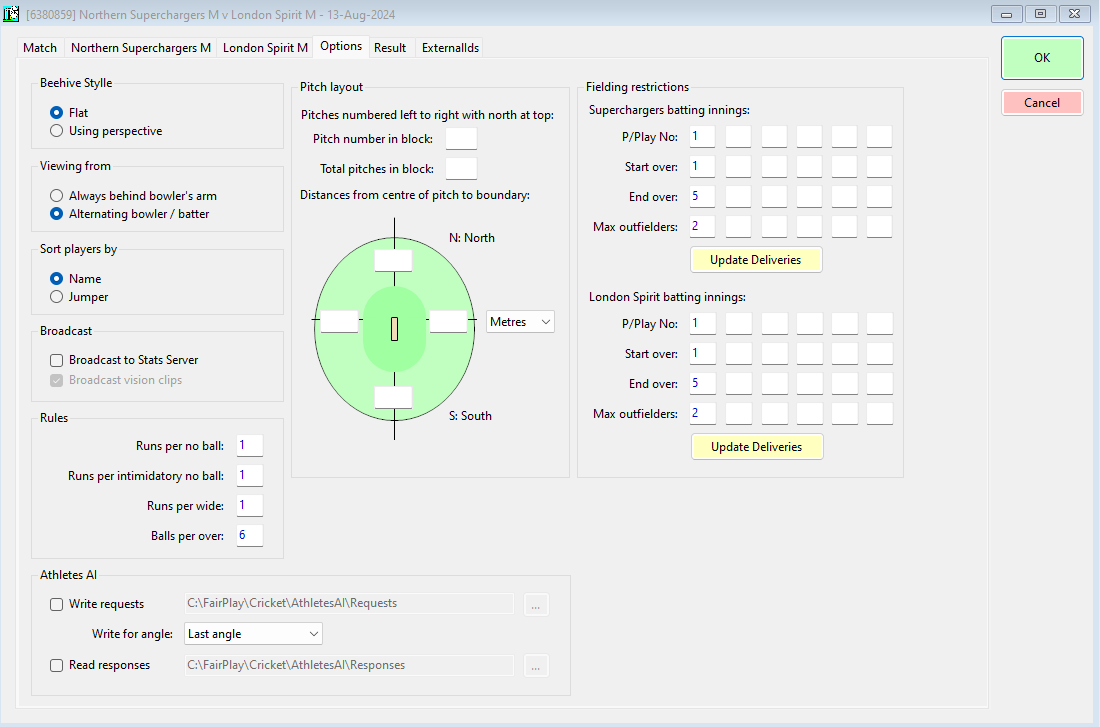1100x727 pixels.
Task: Maximize the match options window
Action: pos(1040,14)
